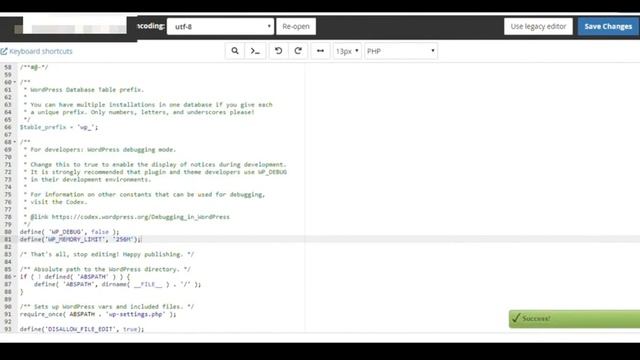Undo the last edit
This screenshot has width=640, height=360.
point(278,51)
